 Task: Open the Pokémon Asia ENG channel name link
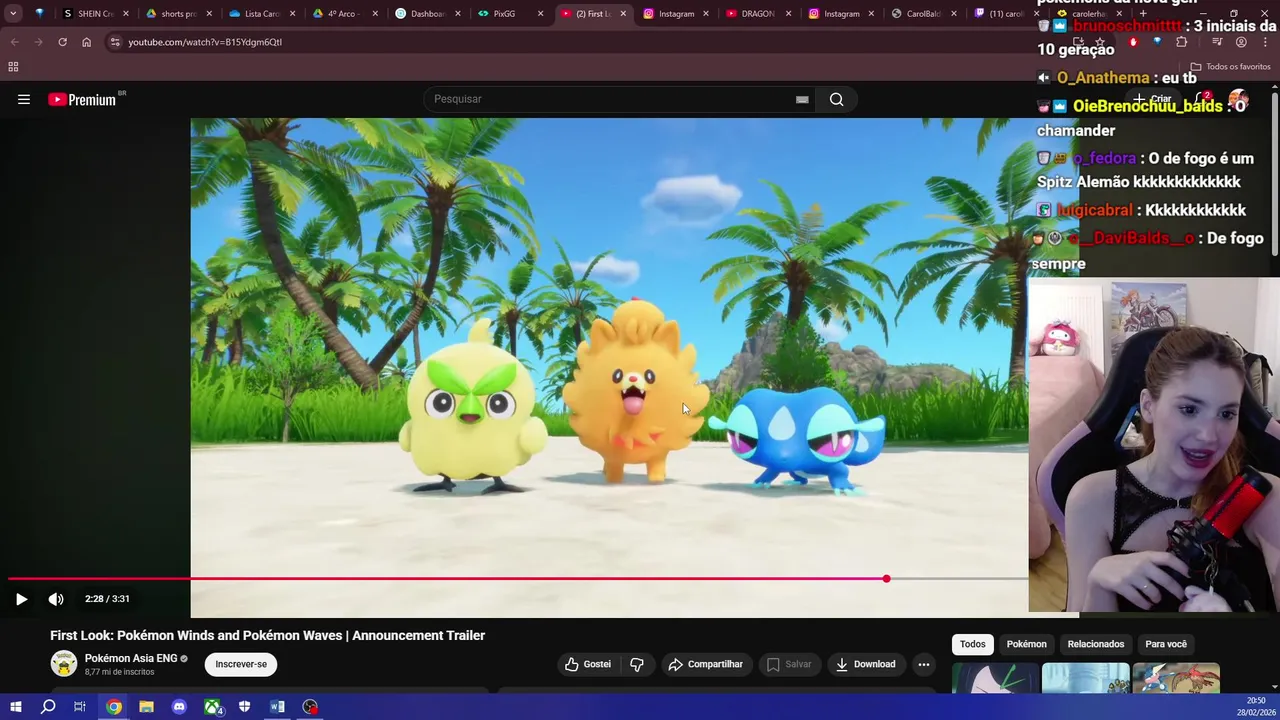[131, 658]
